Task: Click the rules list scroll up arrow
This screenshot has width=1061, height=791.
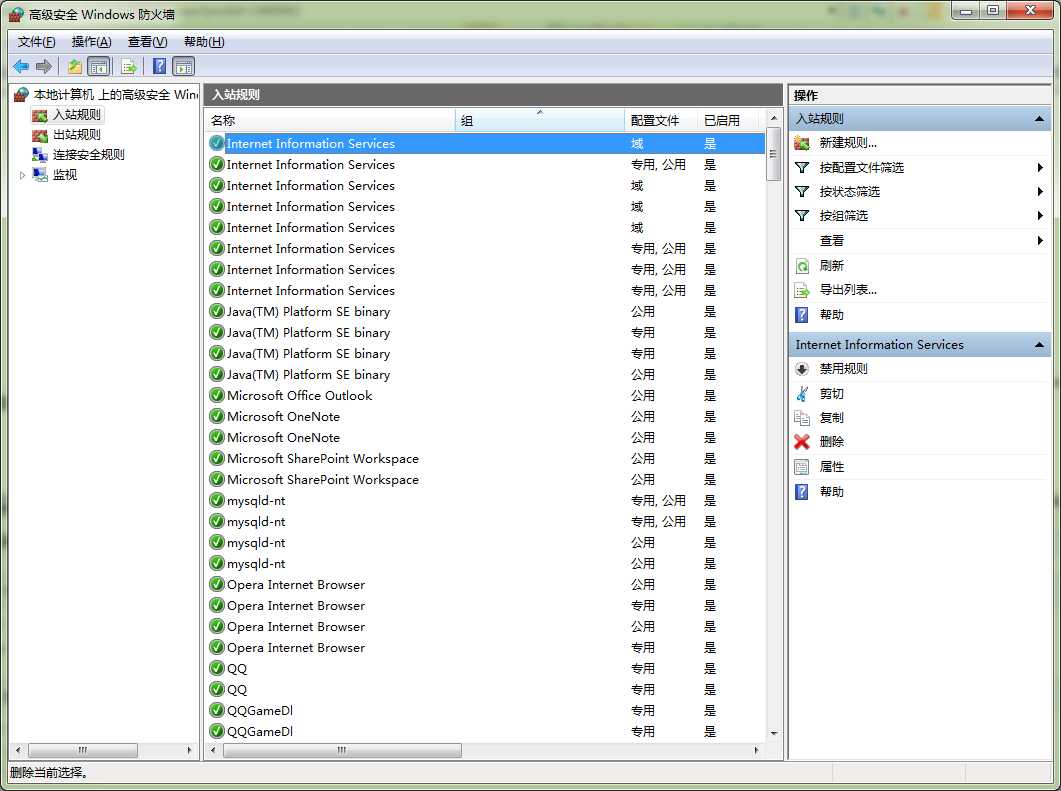Action: [773, 118]
